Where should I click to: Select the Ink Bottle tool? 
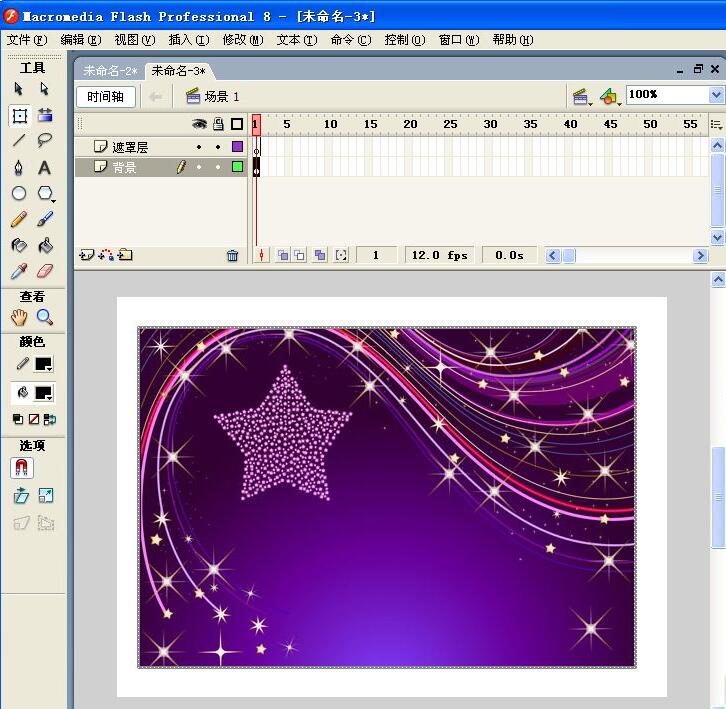point(19,245)
